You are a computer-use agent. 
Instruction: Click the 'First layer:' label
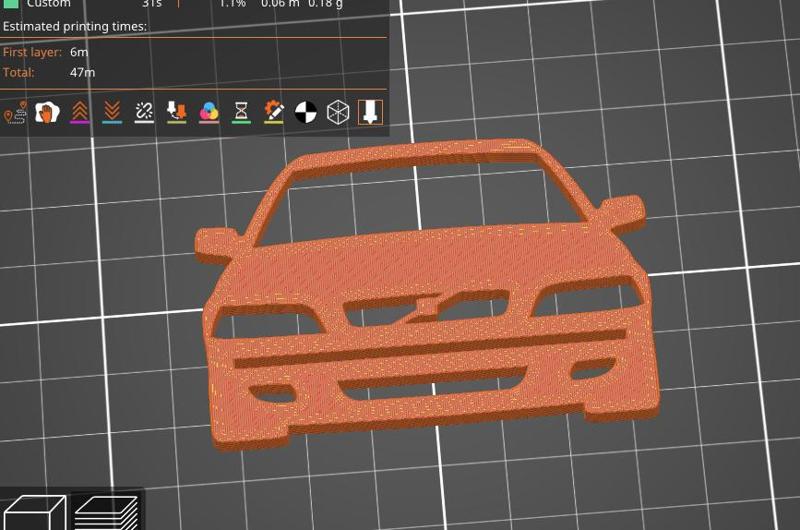click(x=32, y=52)
